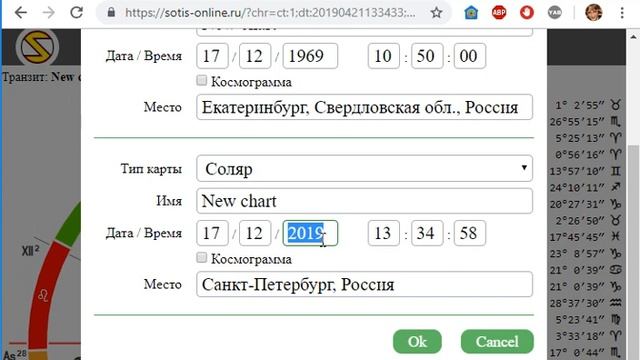Click the browser forward arrow
This screenshot has width=640, height=360.
(x=49, y=13)
